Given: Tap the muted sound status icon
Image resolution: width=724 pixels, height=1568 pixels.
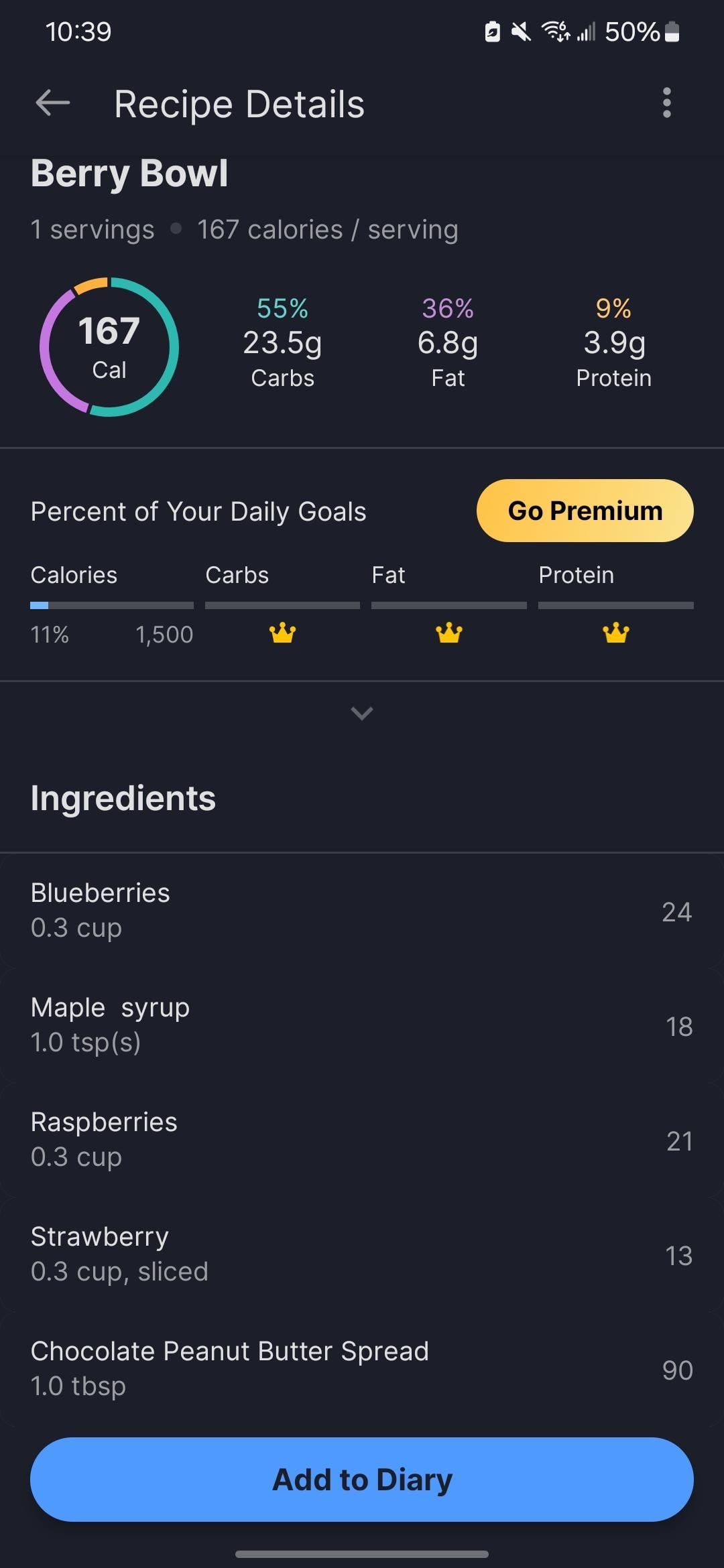Looking at the screenshot, I should 520,31.
